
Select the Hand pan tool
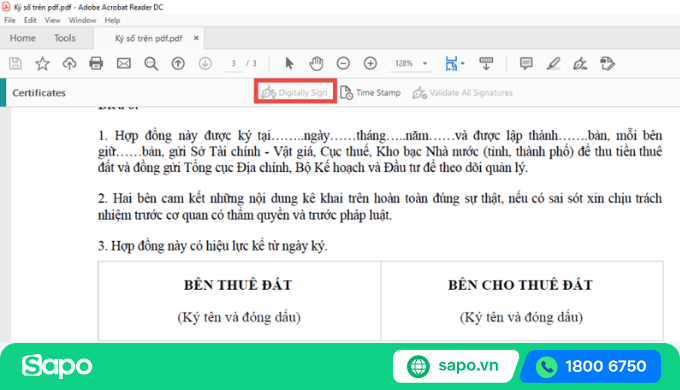click(x=316, y=64)
